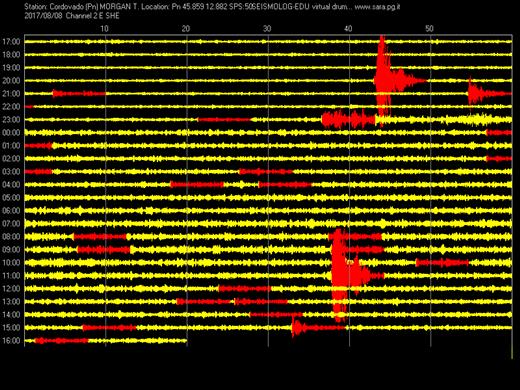520x390 pixels.
Task: Click the 40 minute axis label
Action: [348, 29]
